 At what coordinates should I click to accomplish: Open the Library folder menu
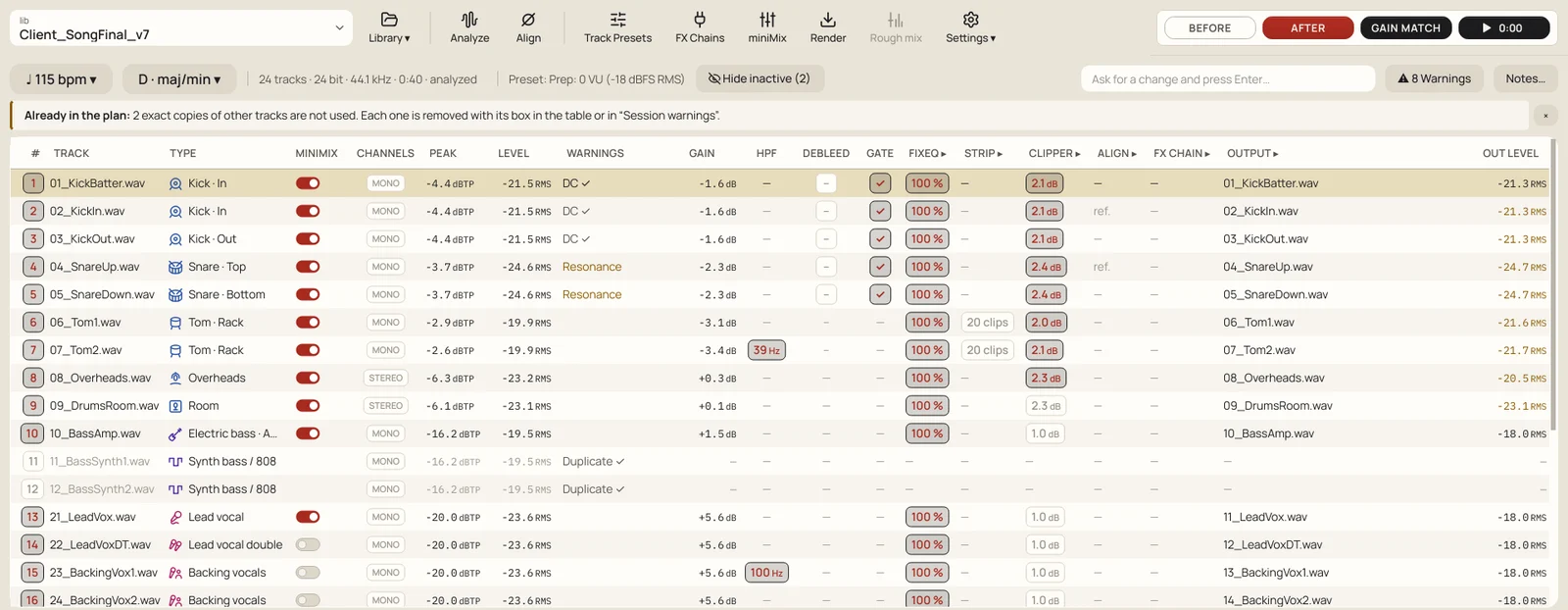(389, 27)
